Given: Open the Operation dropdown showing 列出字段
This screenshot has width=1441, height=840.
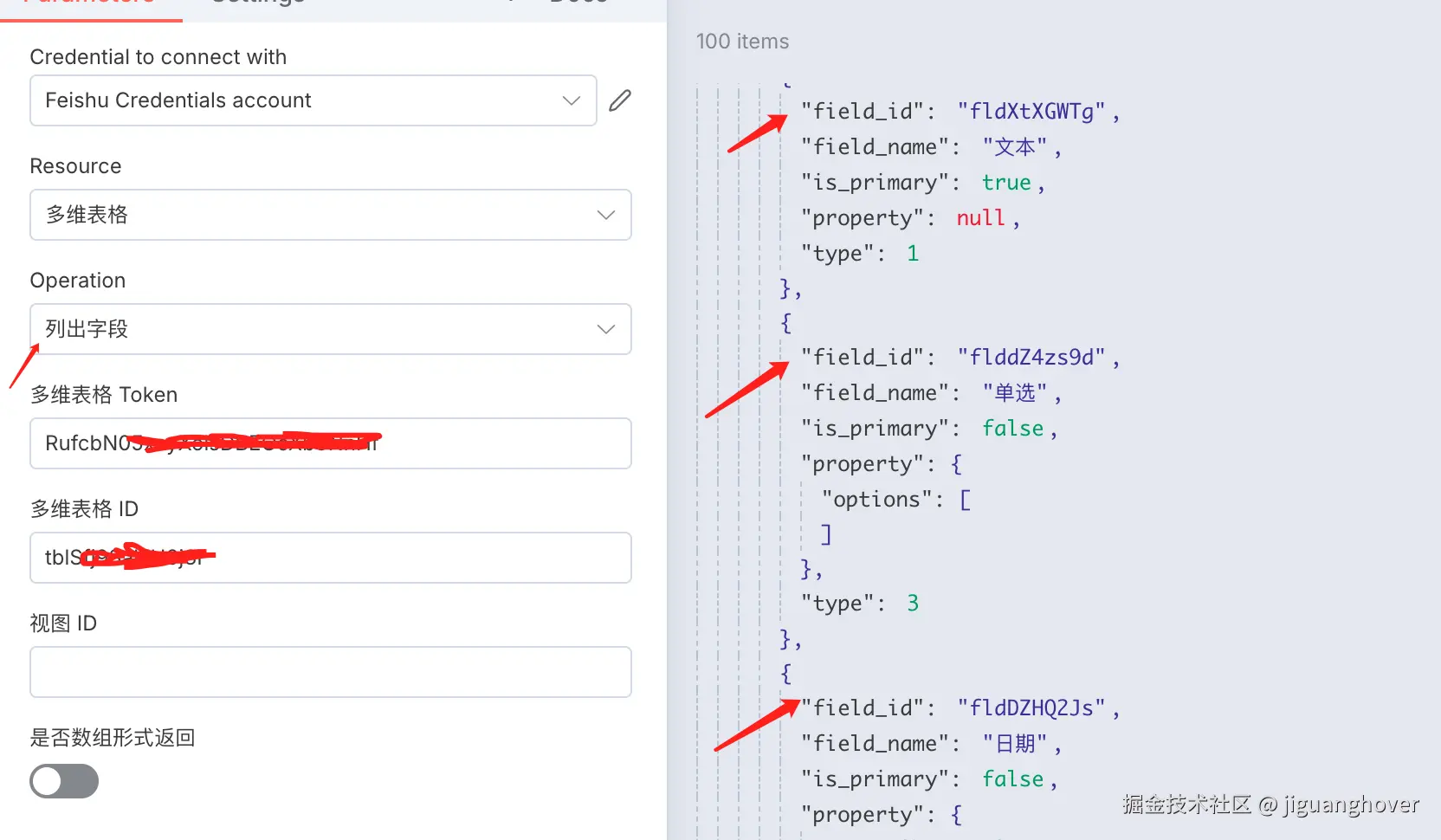Looking at the screenshot, I should click(x=330, y=329).
